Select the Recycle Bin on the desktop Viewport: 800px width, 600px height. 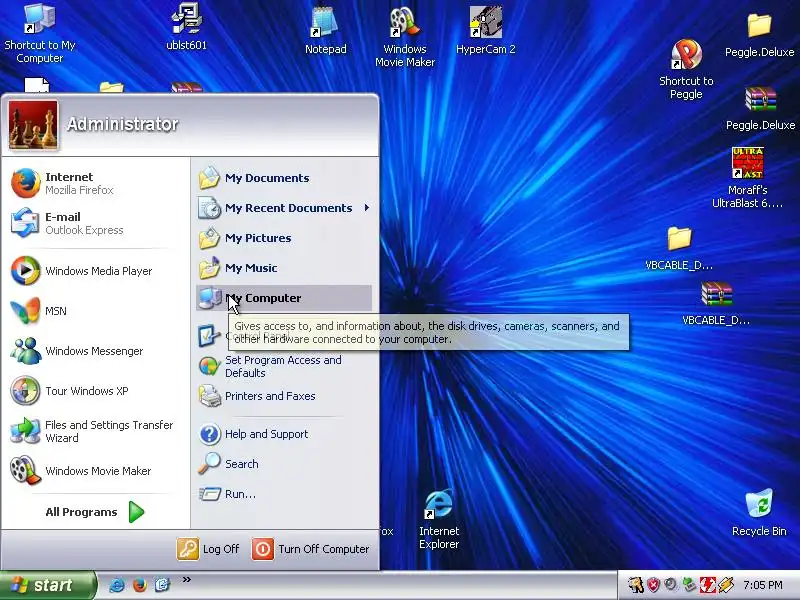[x=759, y=513]
